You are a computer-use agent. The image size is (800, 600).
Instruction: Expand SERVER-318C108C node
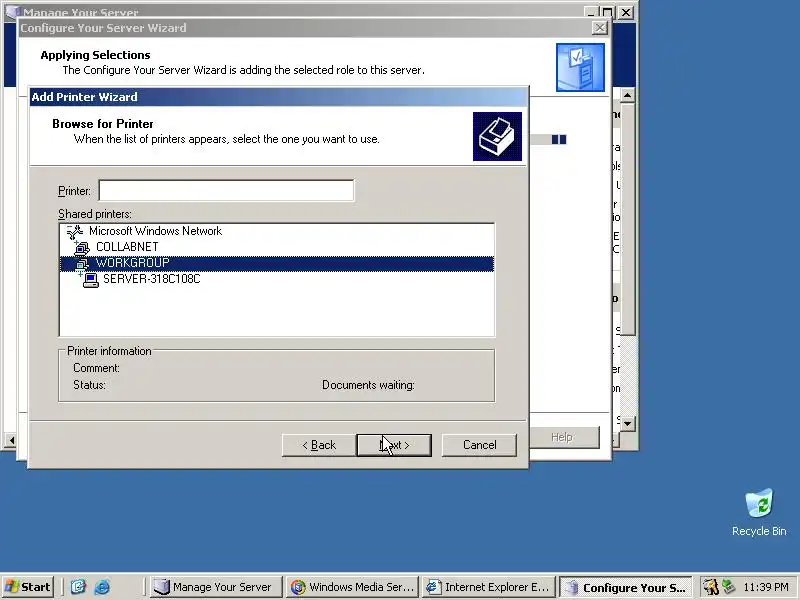point(80,275)
